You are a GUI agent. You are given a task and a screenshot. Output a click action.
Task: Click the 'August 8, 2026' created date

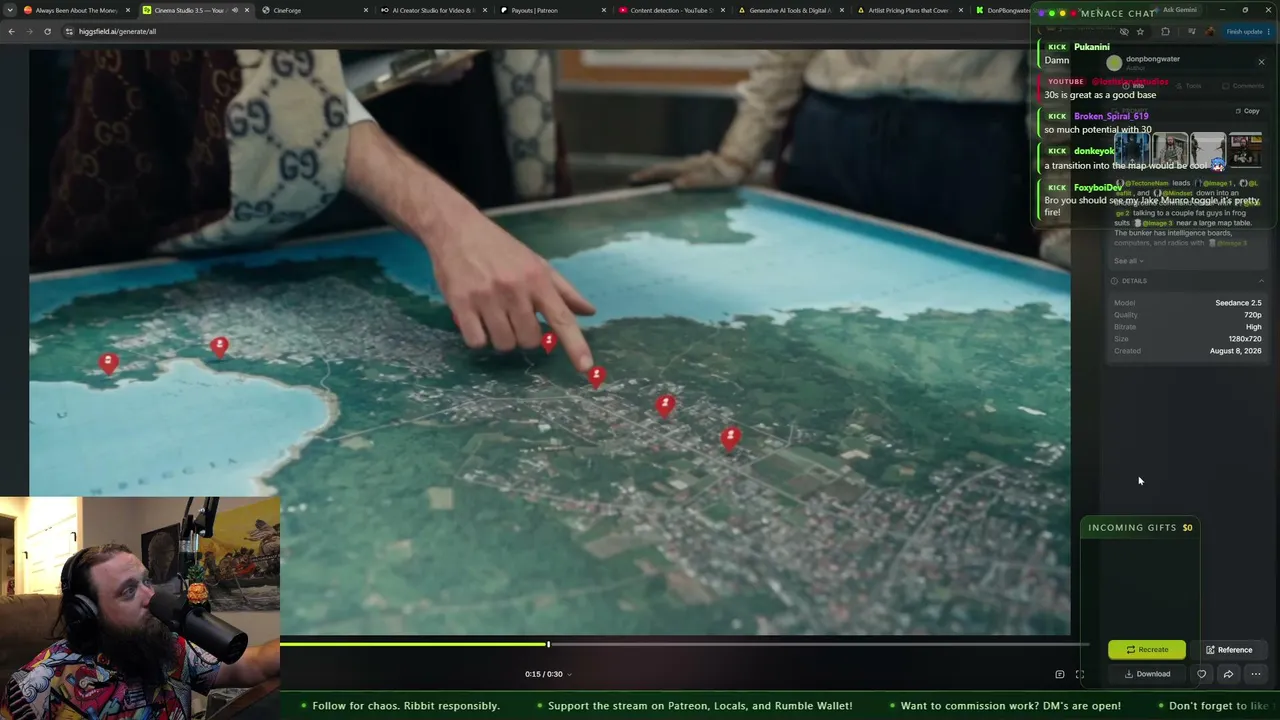(x=1235, y=351)
